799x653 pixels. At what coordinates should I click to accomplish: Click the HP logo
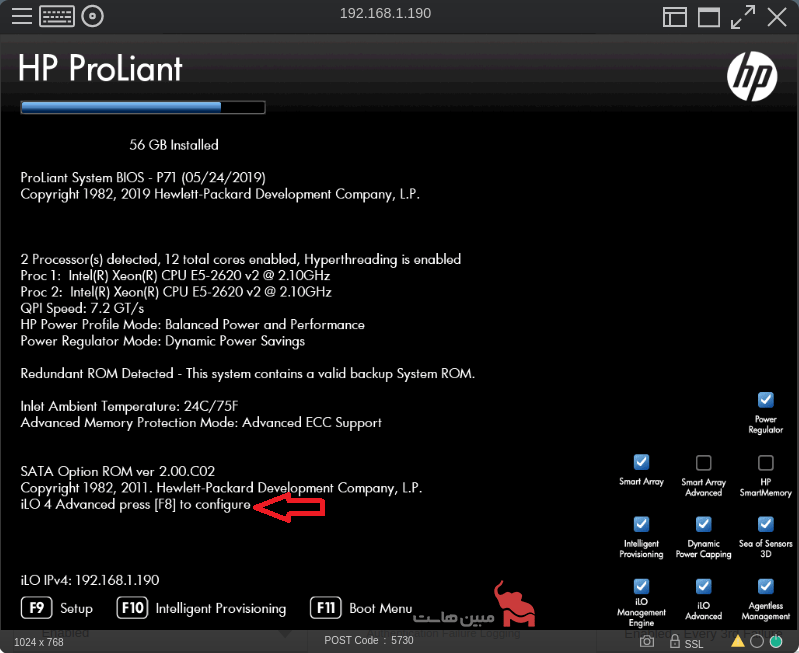(x=752, y=76)
